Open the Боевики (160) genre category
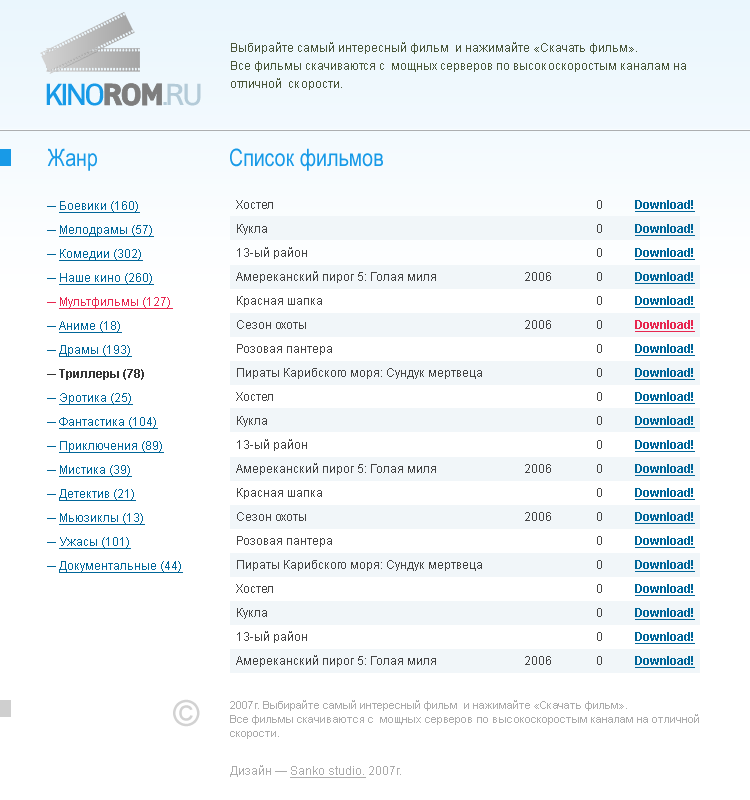The height and width of the screenshot is (800, 750). click(98, 205)
